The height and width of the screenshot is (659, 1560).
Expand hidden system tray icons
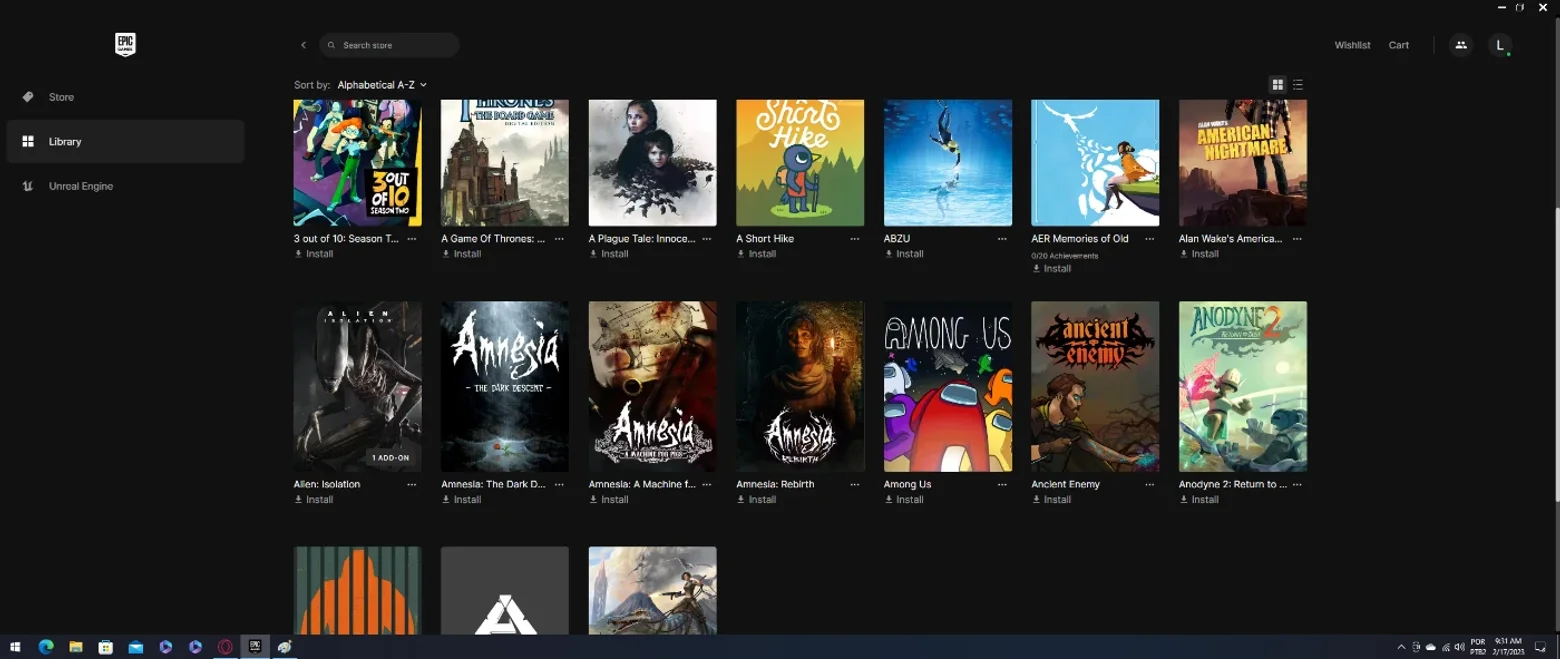(1401, 647)
